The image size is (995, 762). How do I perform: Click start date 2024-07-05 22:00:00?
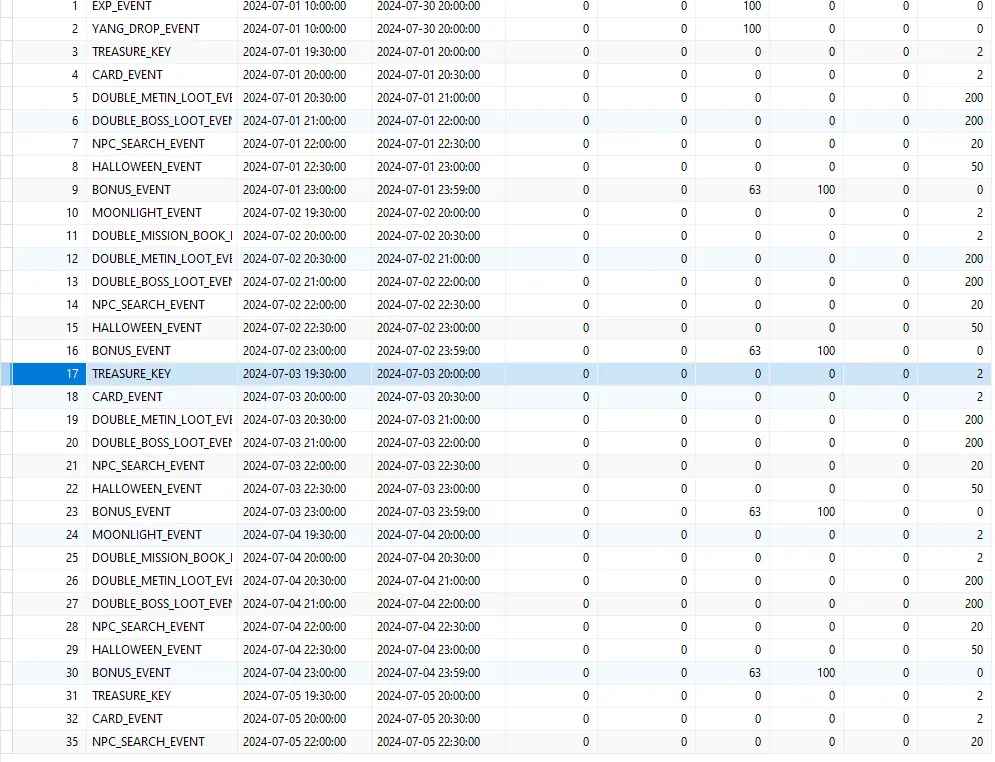click(294, 742)
